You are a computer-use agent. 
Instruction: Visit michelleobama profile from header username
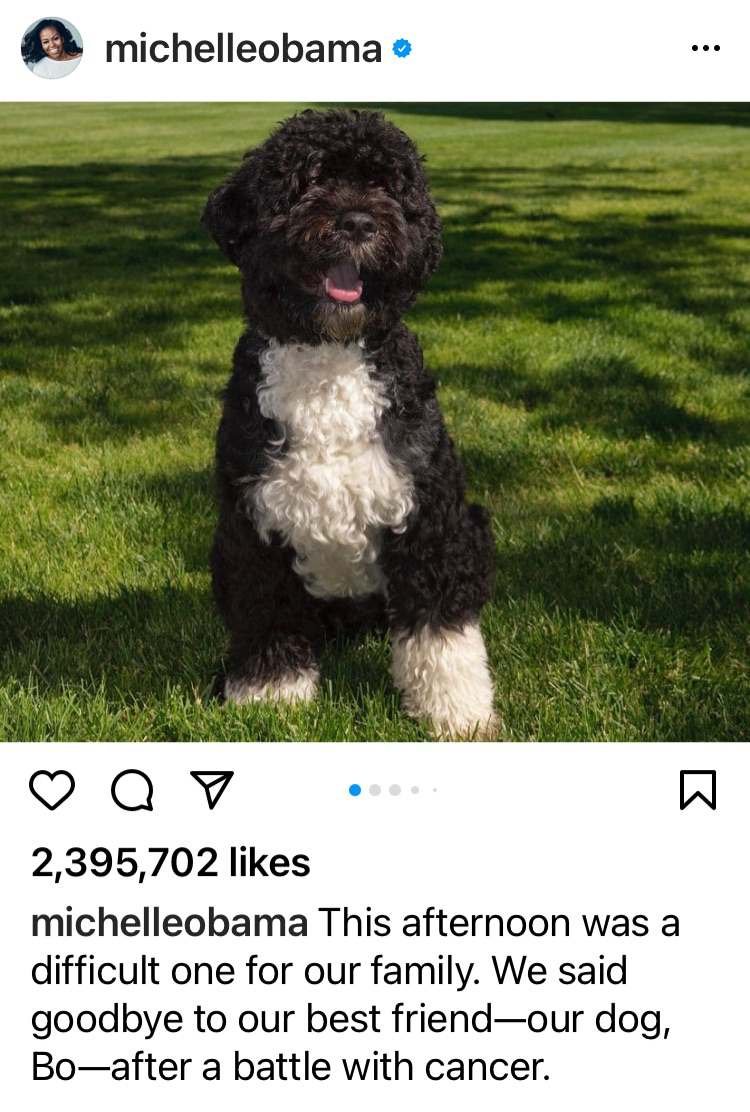(243, 49)
